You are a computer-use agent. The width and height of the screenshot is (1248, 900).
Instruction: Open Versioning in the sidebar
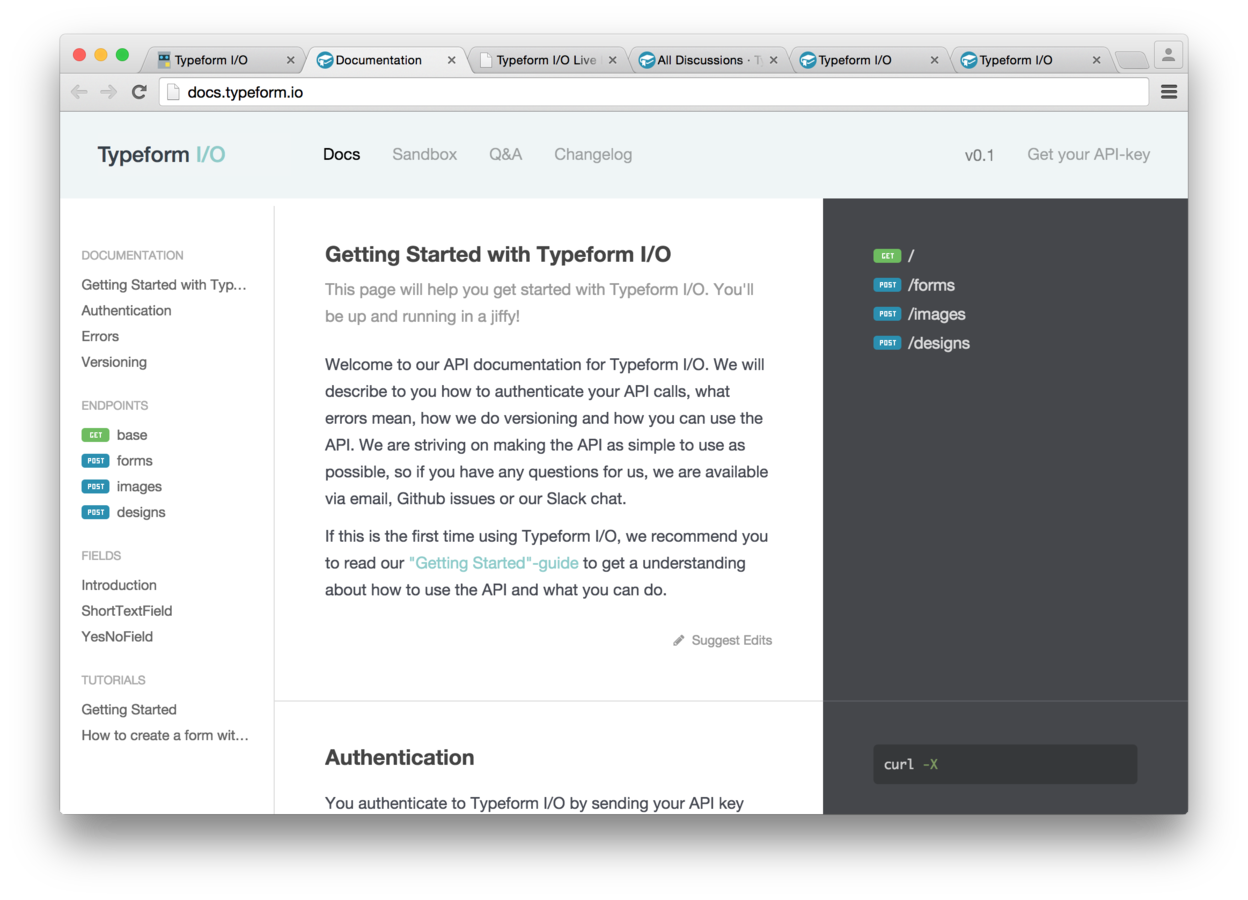pyautogui.click(x=114, y=362)
